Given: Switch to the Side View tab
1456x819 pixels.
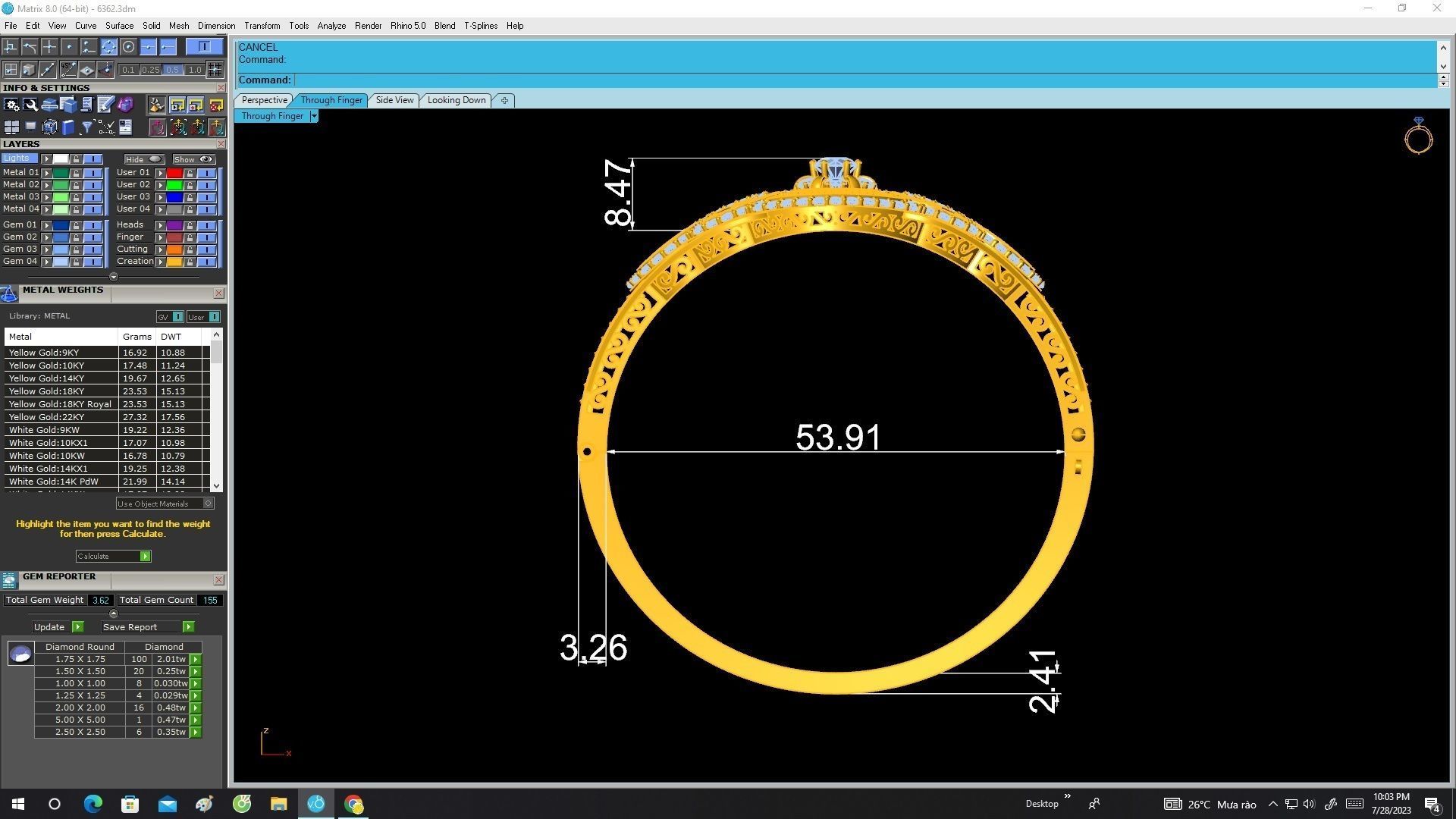Looking at the screenshot, I should (x=394, y=100).
